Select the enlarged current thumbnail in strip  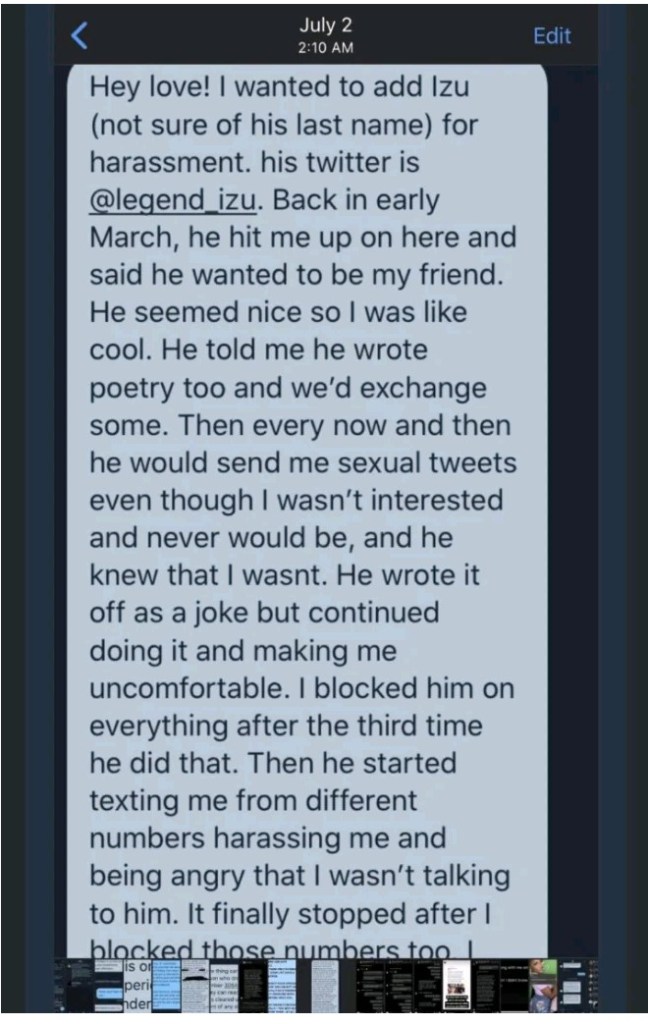point(137,987)
